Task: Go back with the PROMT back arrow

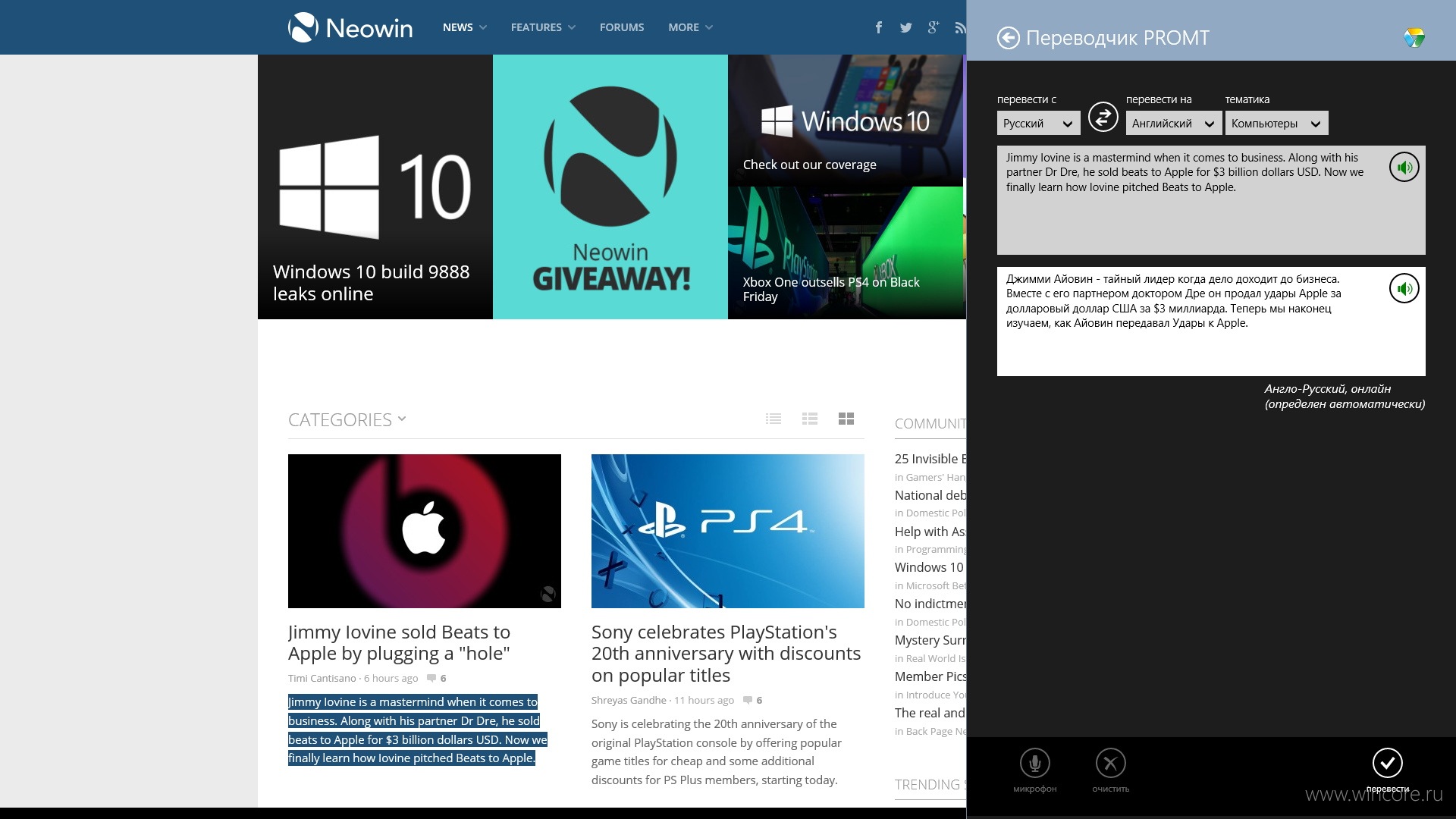Action: [1008, 38]
